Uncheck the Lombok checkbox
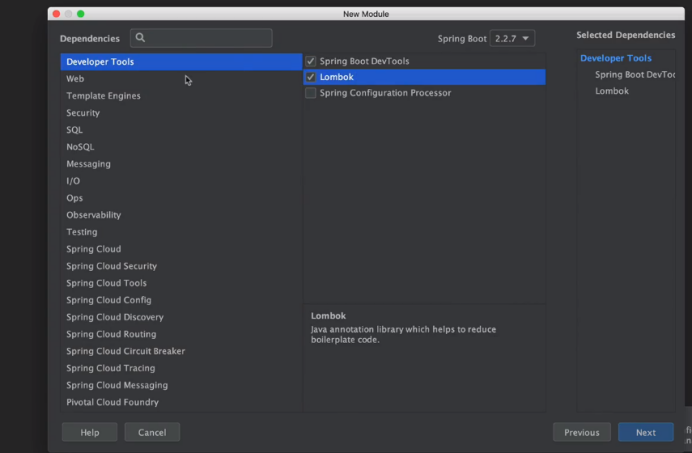 (311, 77)
